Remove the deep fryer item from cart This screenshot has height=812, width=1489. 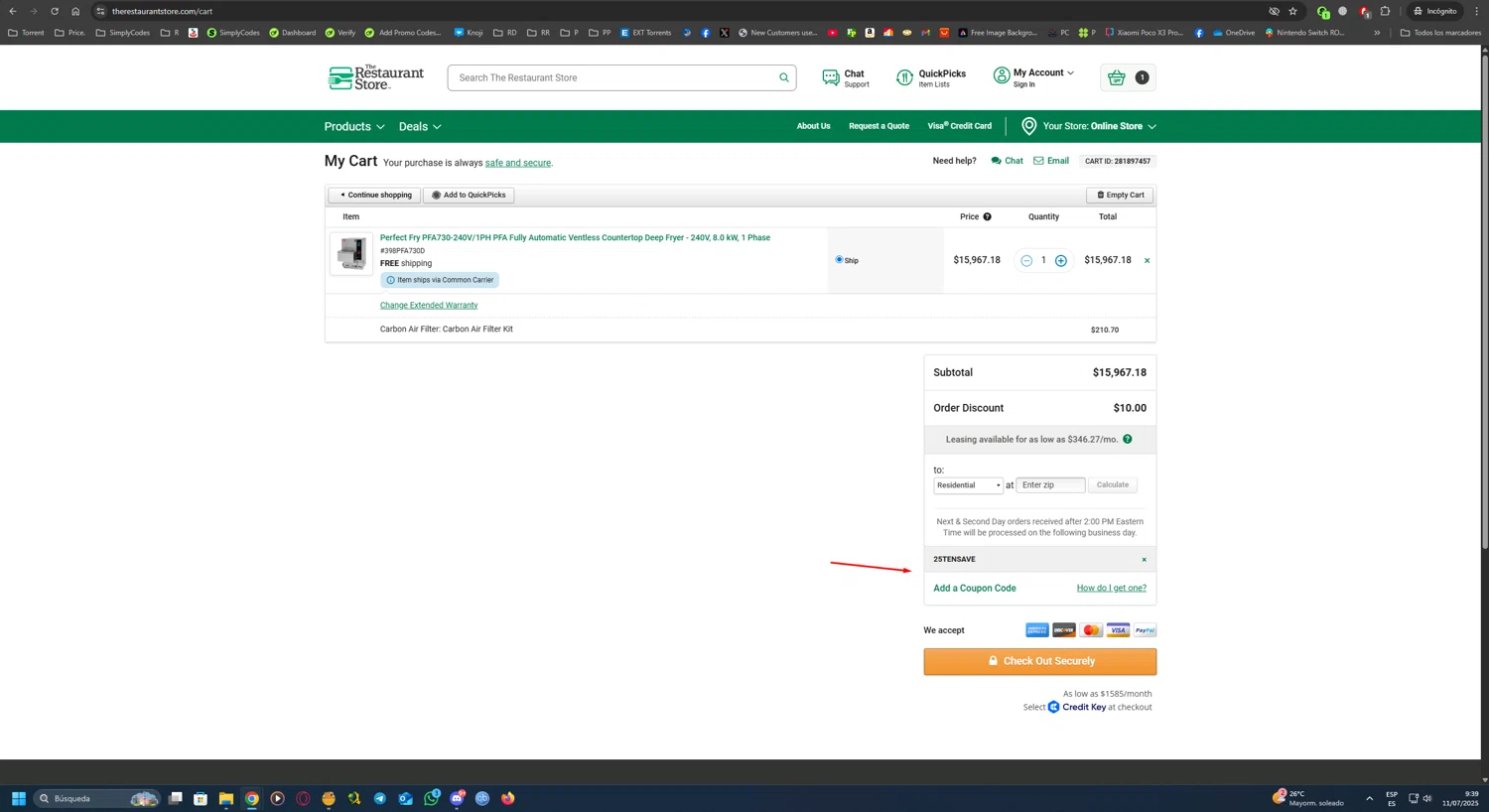point(1147,261)
